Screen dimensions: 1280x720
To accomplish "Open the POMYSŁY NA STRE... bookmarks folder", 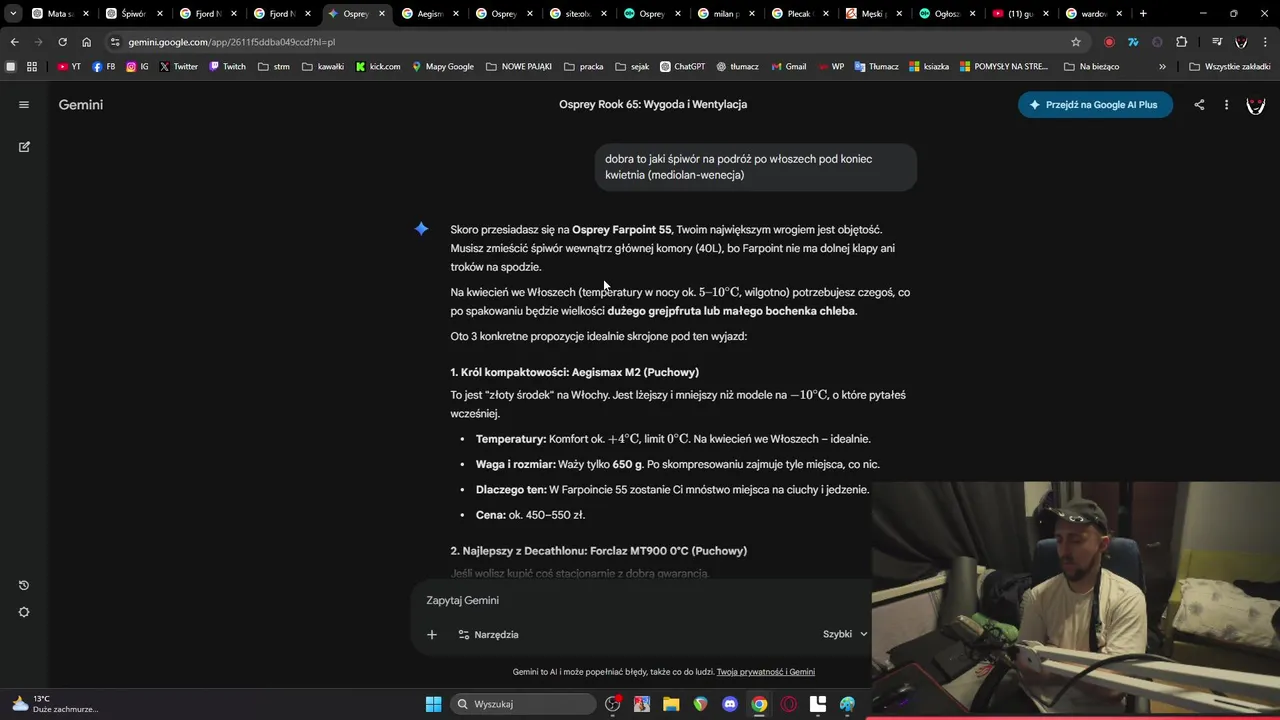I will [1005, 66].
